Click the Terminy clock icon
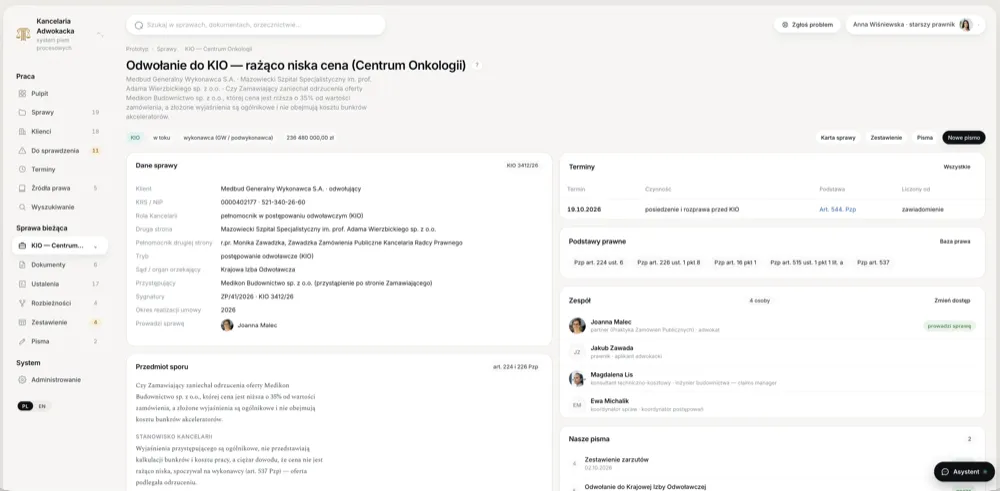Viewport: 1000px width, 491px height. click(x=22, y=170)
